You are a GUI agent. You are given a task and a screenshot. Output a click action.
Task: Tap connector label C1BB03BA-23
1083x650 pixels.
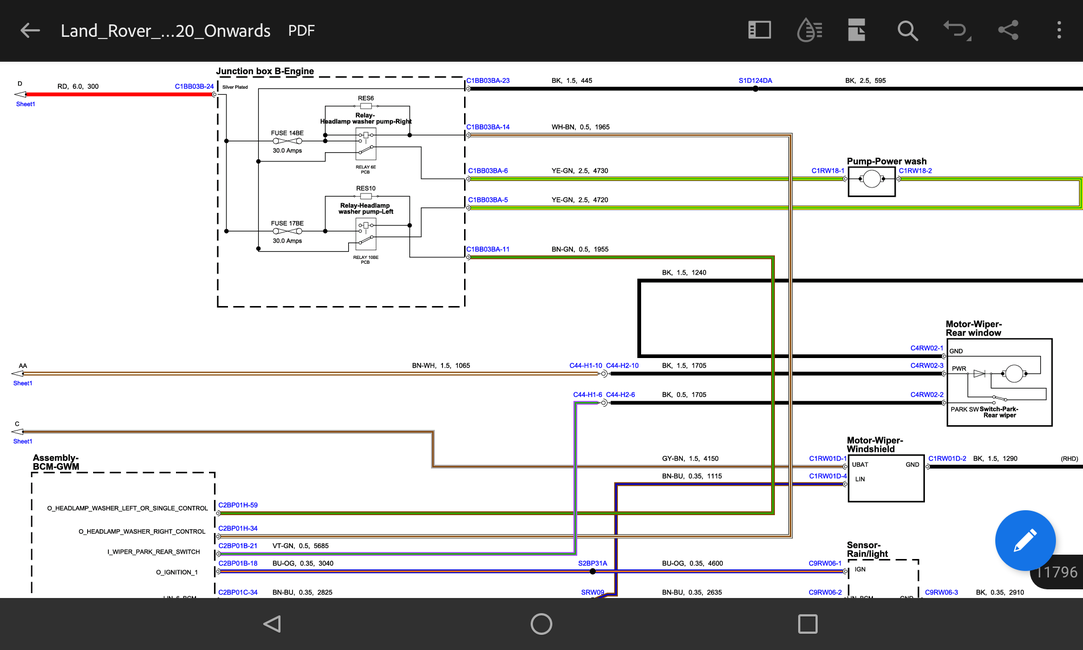pyautogui.click(x=488, y=81)
